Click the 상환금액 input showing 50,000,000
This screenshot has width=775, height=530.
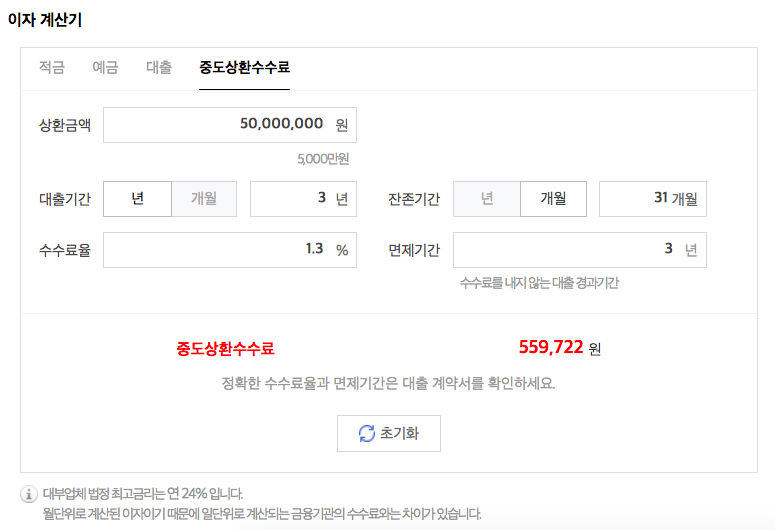pyautogui.click(x=230, y=125)
